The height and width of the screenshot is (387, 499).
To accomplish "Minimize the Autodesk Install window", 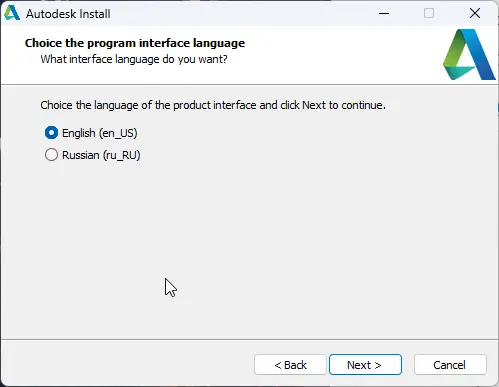I will [x=384, y=13].
